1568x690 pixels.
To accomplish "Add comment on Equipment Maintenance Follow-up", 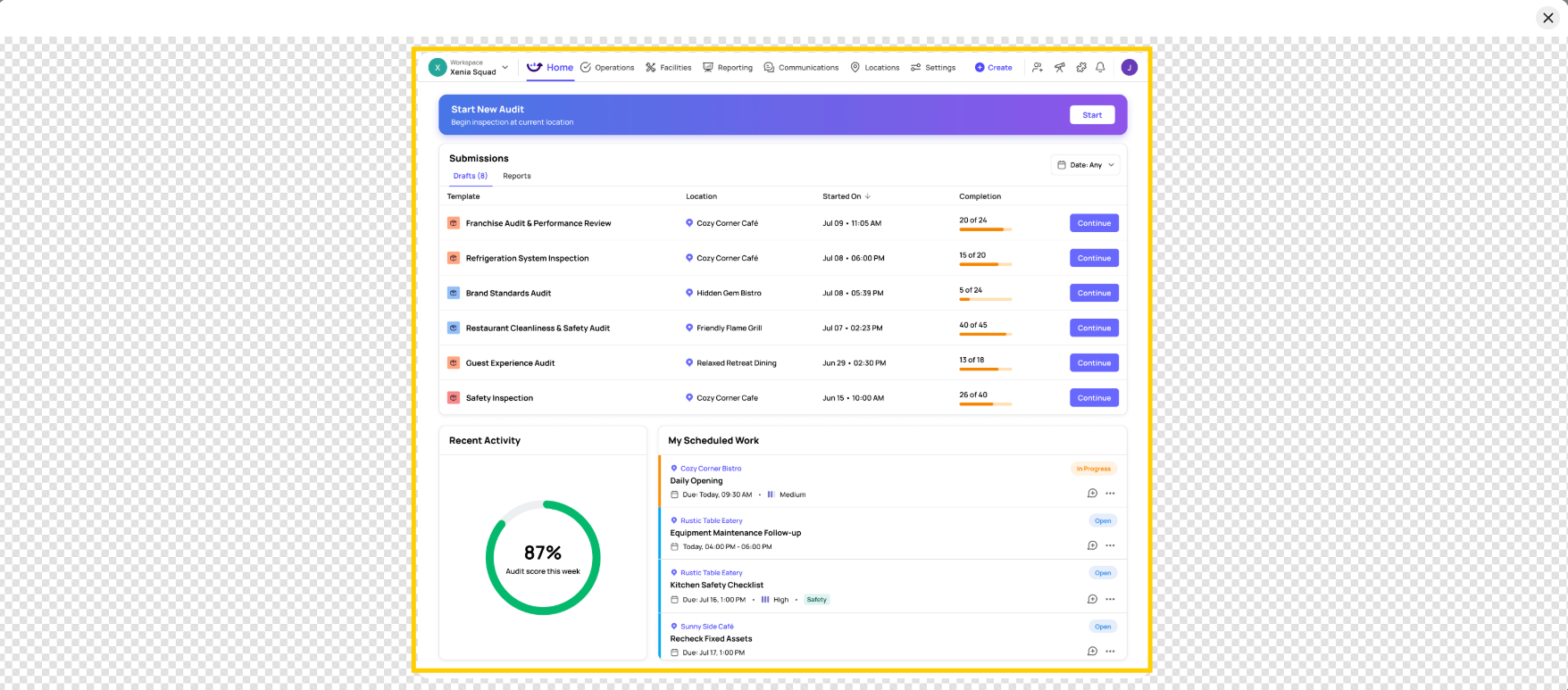I will tap(1092, 545).
